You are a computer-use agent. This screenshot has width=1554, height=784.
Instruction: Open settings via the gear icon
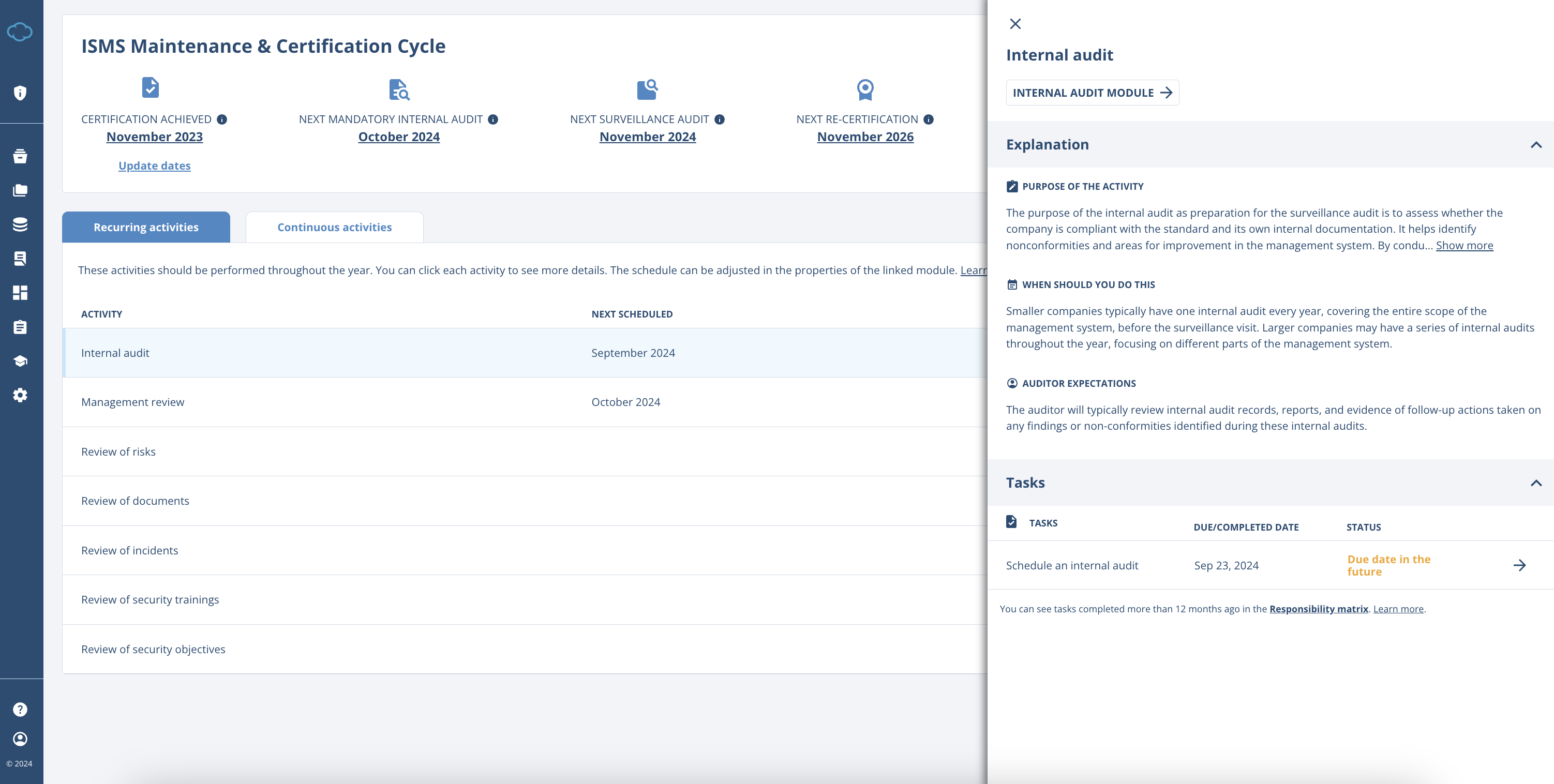[x=21, y=395]
